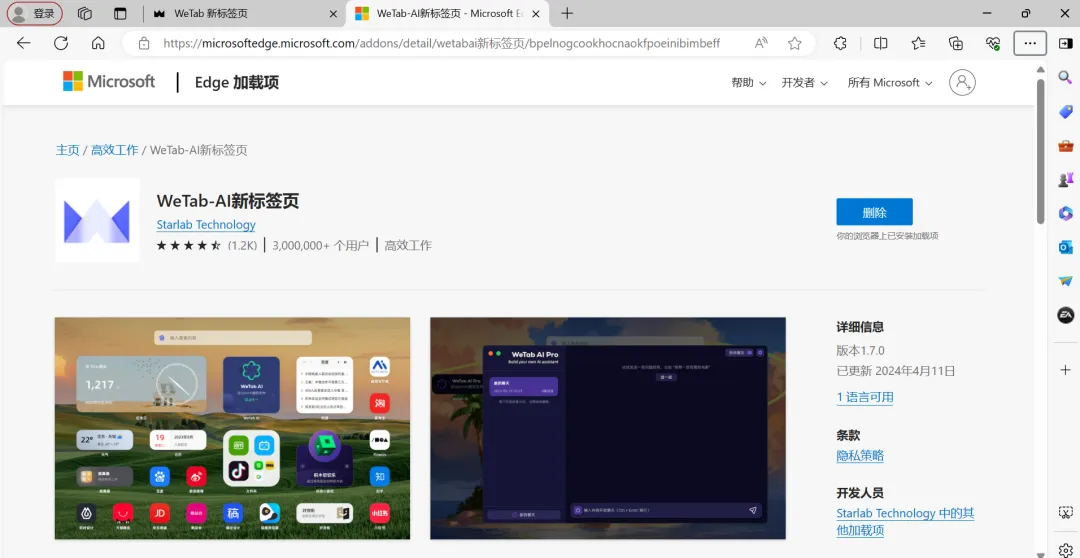Click the 已更新 2024年4月11日 date text
Image resolution: width=1080 pixels, height=558 pixels.
[895, 371]
